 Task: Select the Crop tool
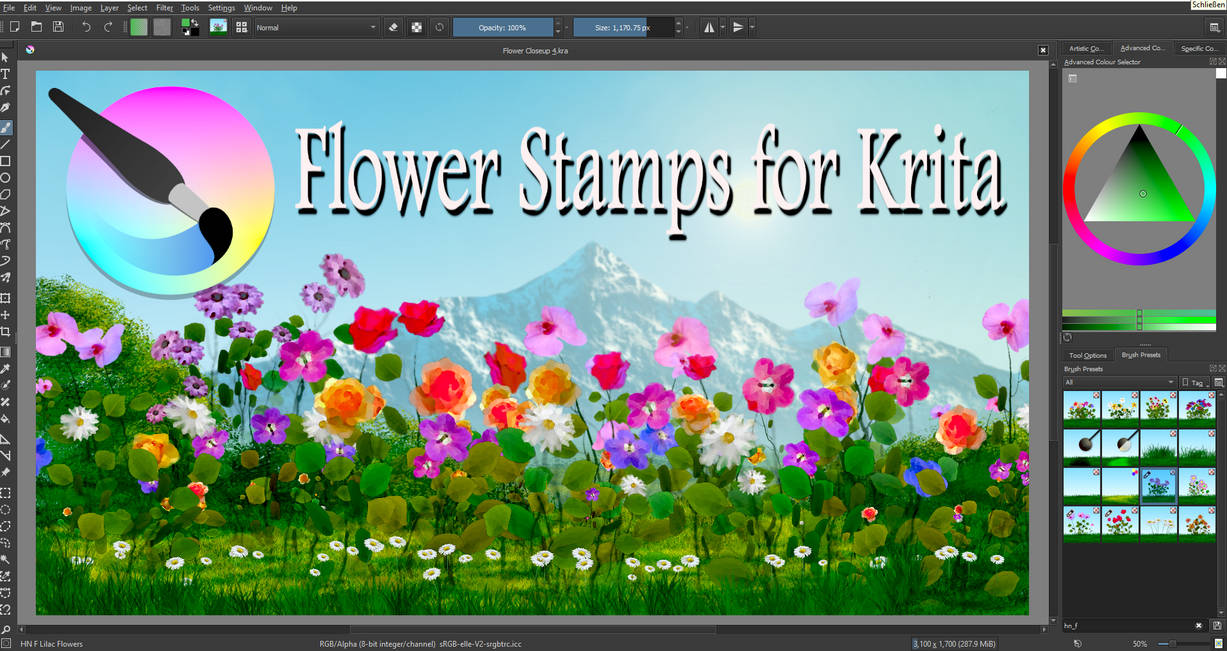(6, 332)
